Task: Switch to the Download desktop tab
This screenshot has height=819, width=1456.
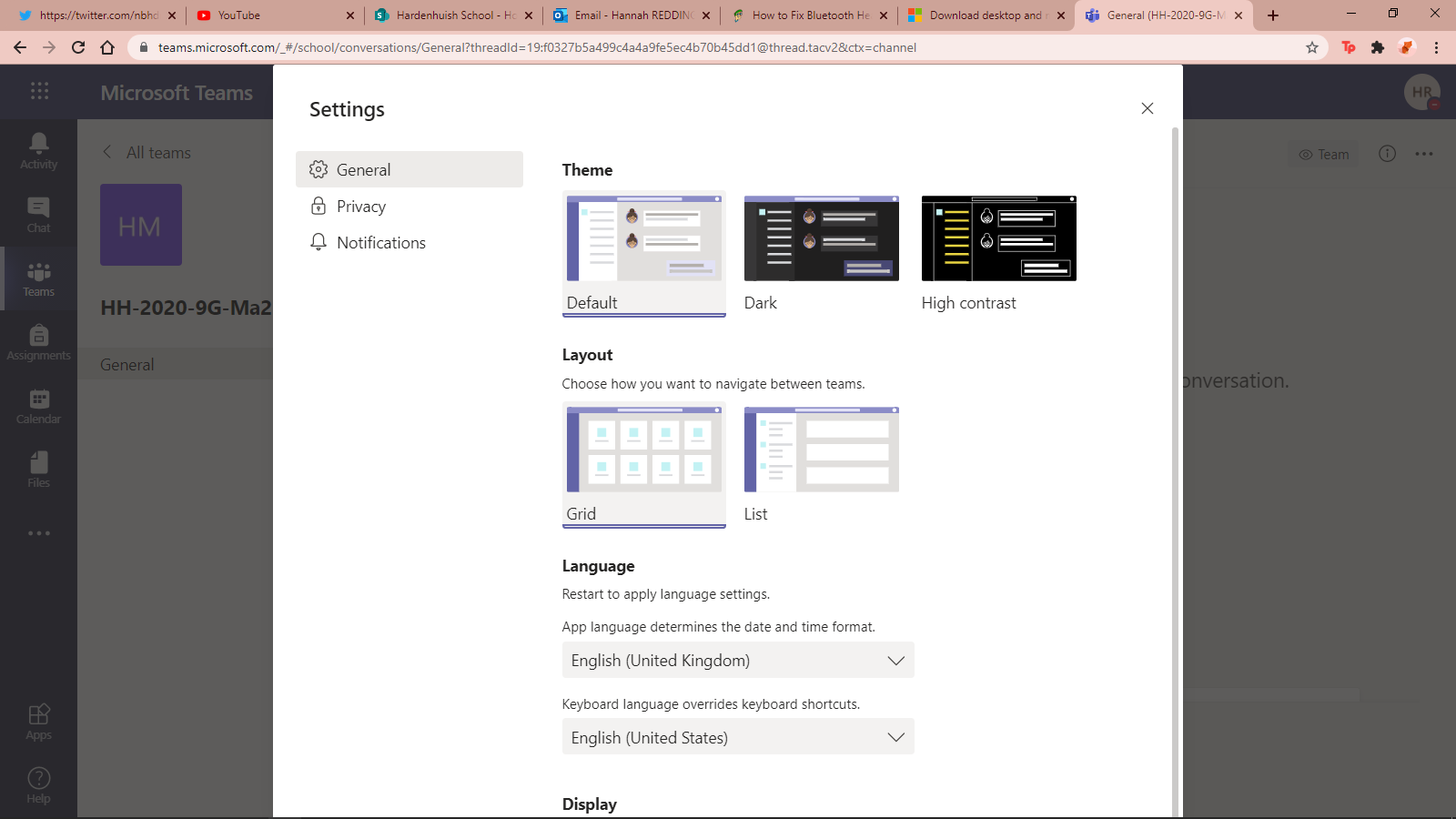Action: click(986, 15)
